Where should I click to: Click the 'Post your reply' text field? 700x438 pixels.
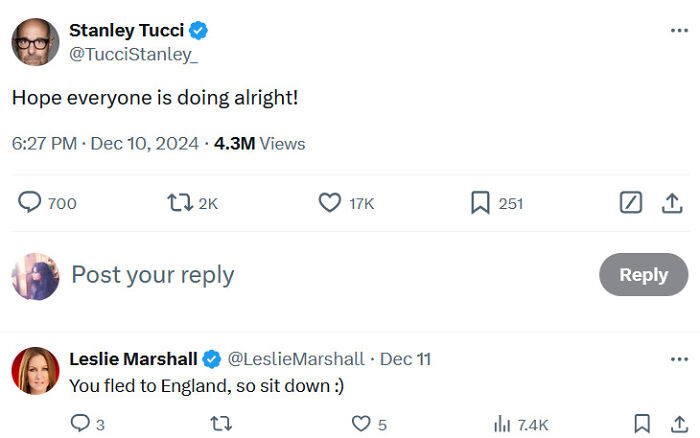click(300, 275)
